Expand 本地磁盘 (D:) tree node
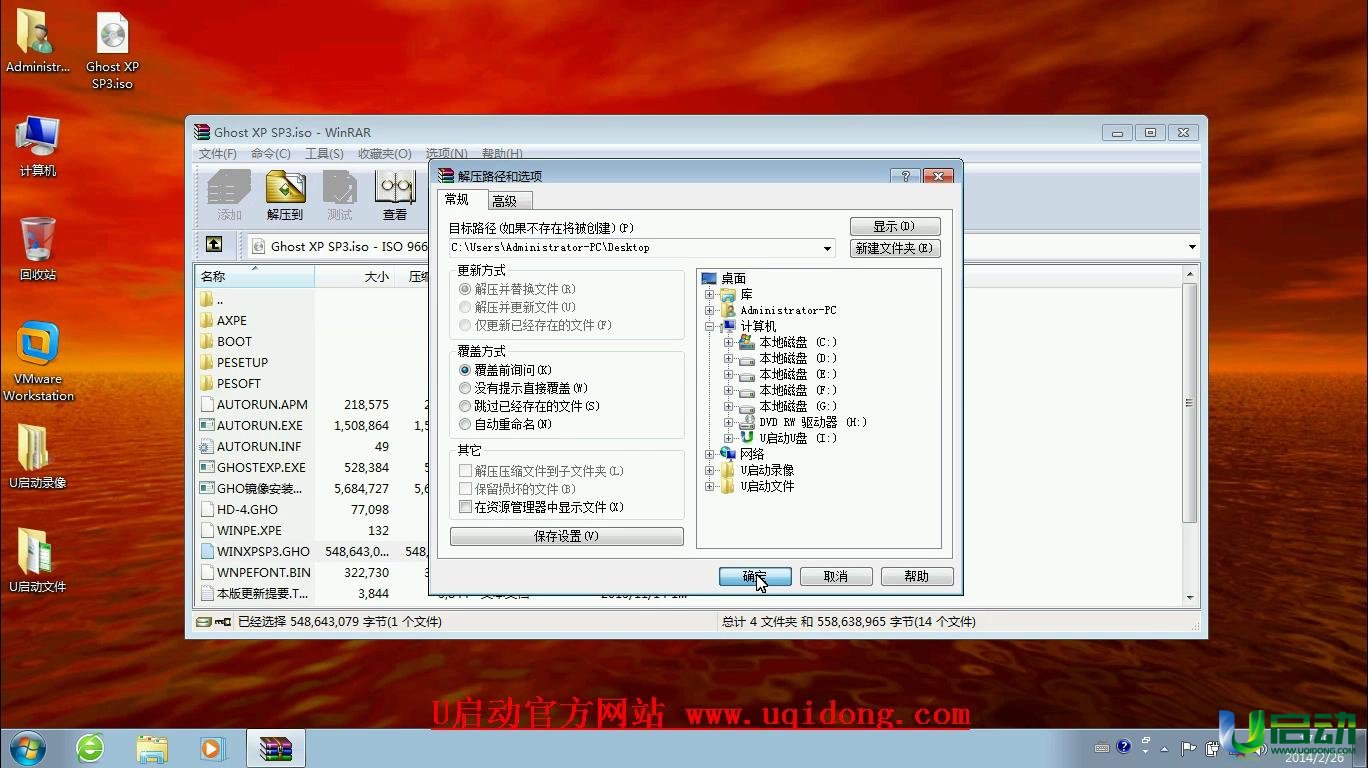 pyautogui.click(x=728, y=359)
